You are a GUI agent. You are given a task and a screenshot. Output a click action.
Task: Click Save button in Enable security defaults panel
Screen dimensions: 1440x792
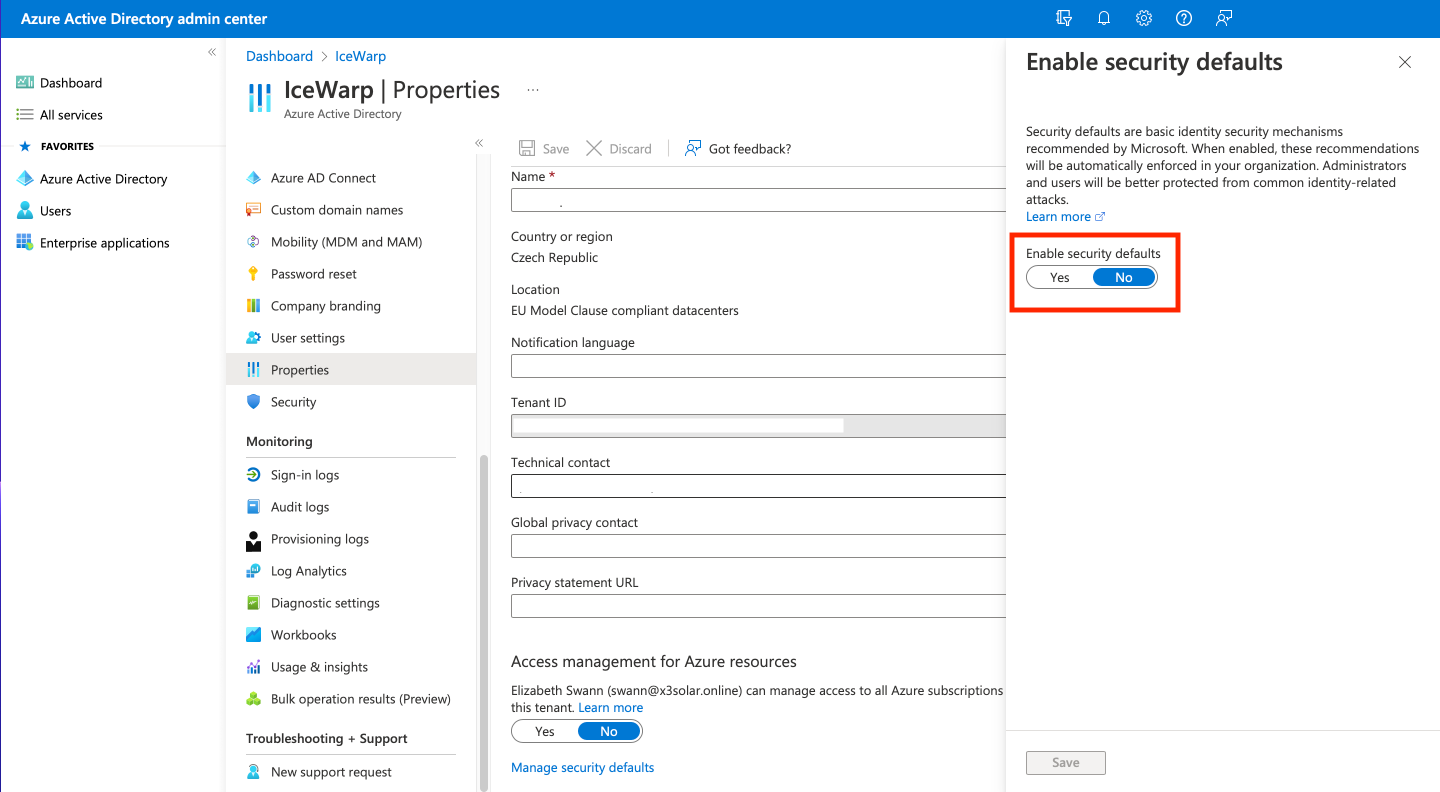[x=1066, y=763]
